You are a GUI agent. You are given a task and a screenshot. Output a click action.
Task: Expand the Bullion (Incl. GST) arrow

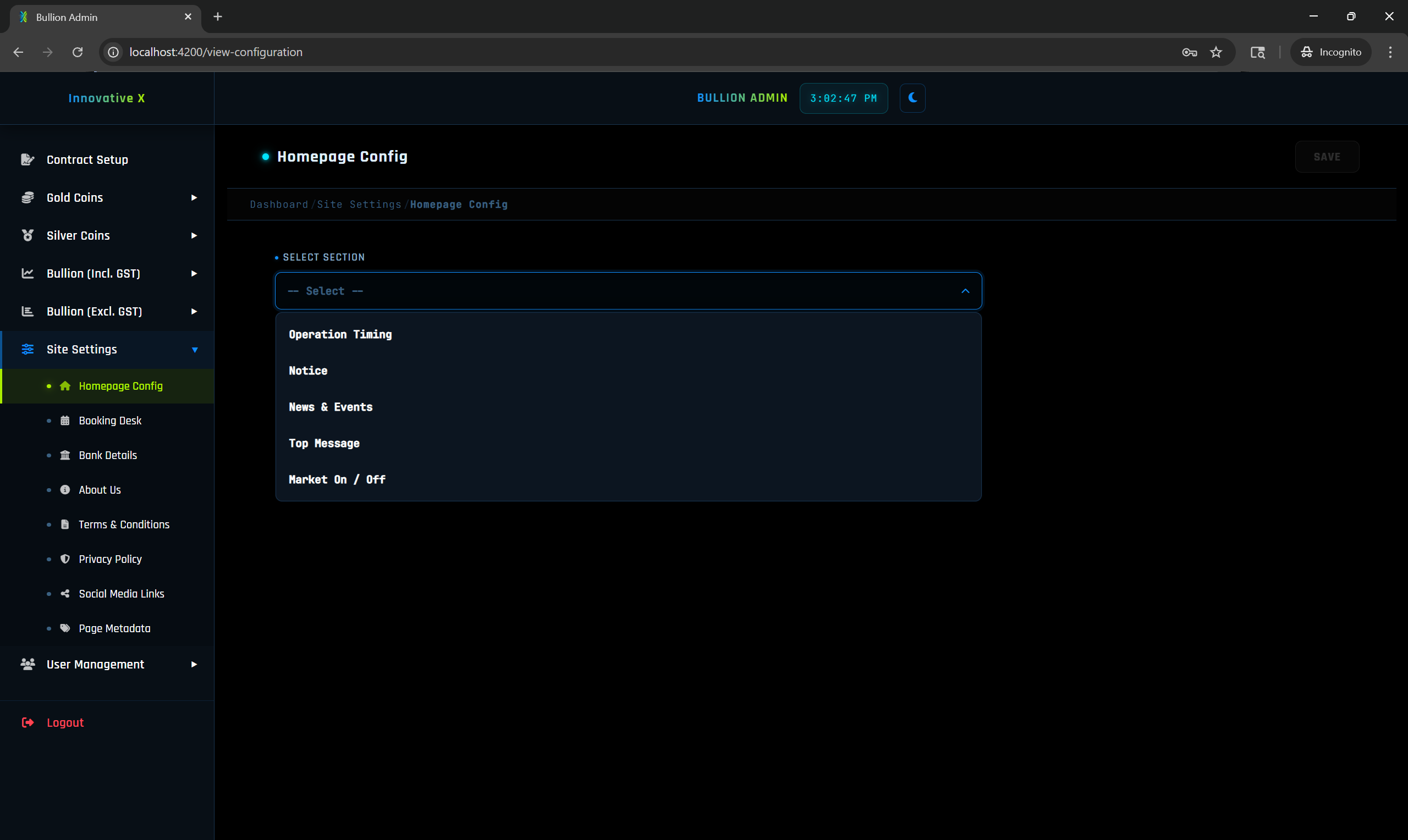(194, 273)
